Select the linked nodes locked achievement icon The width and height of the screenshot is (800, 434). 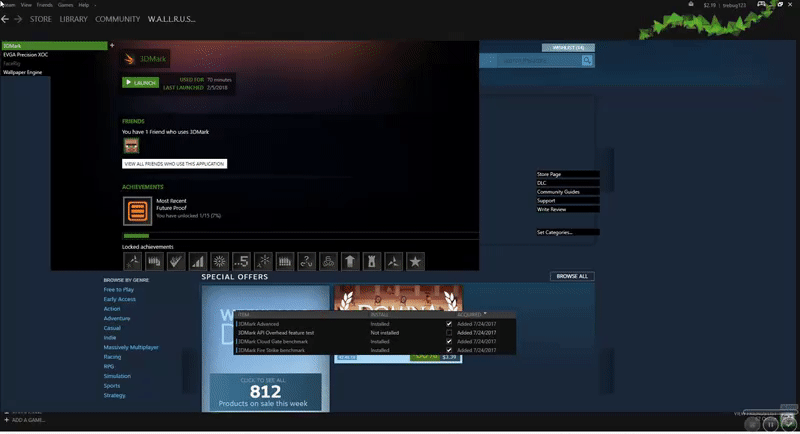coord(307,262)
